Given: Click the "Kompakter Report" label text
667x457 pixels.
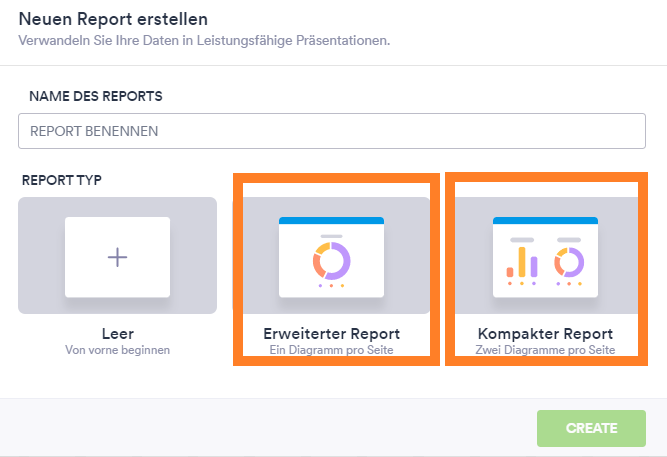Looking at the screenshot, I should click(x=545, y=333).
